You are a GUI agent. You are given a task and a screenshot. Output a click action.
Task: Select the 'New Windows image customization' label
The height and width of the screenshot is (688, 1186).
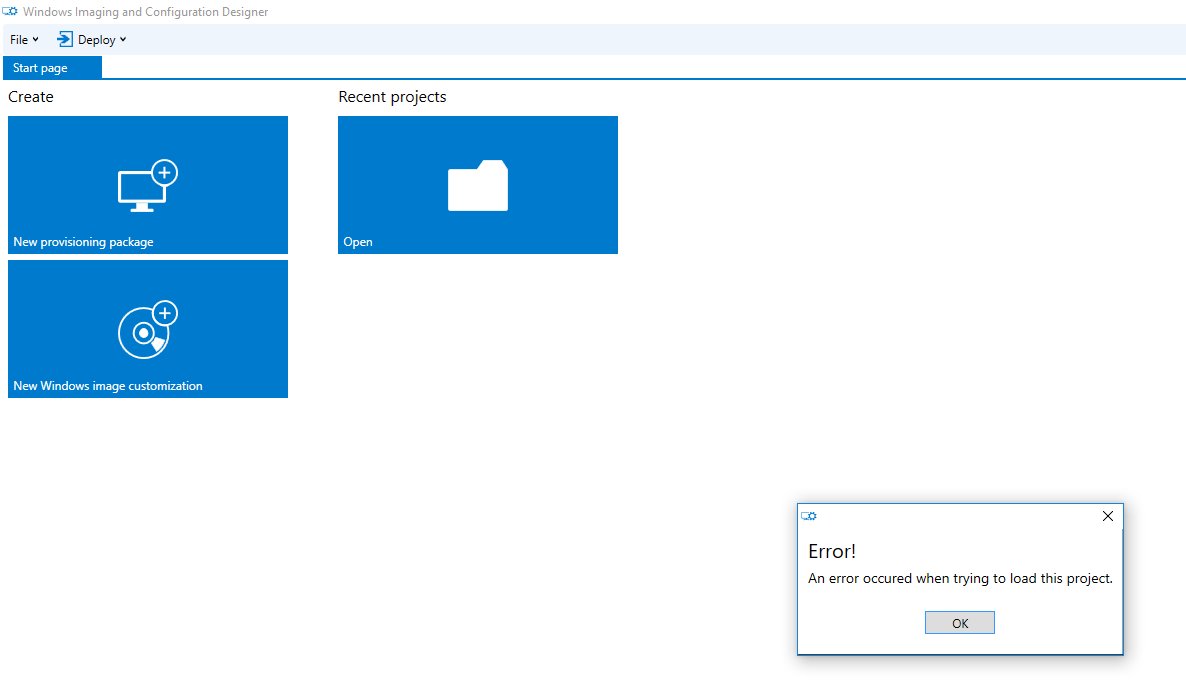[108, 386]
